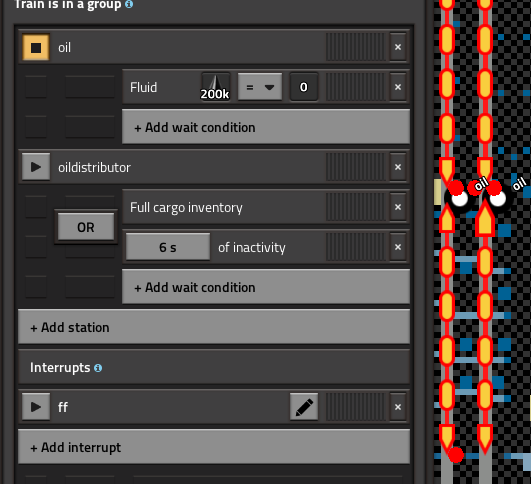The image size is (531, 484).
Task: Open the fluid comparator dropdown
Action: (260, 87)
